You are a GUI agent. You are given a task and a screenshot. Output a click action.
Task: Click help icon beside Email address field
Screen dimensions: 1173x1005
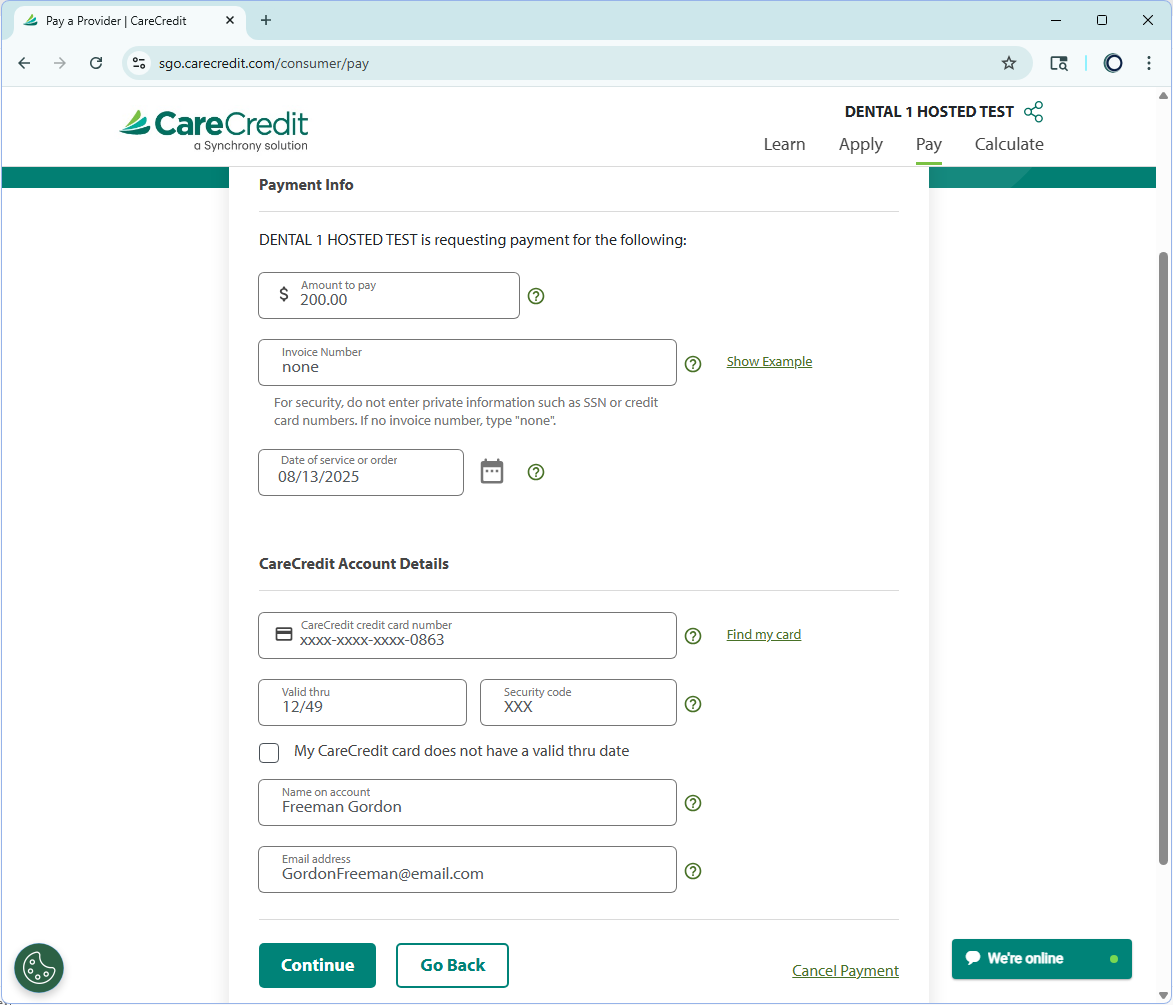(693, 871)
